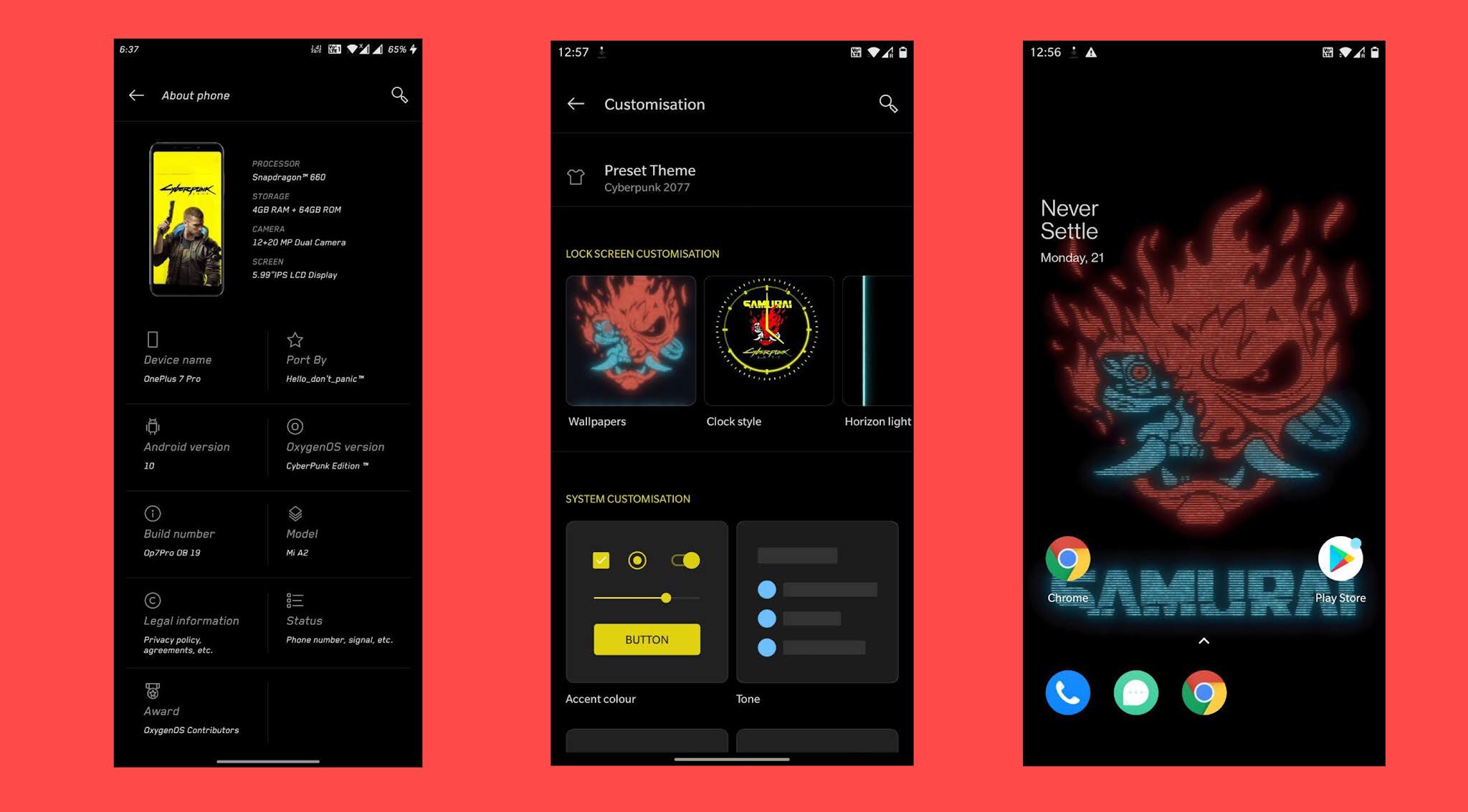Drag the yellow accent colour slider
1468x812 pixels.
(665, 597)
